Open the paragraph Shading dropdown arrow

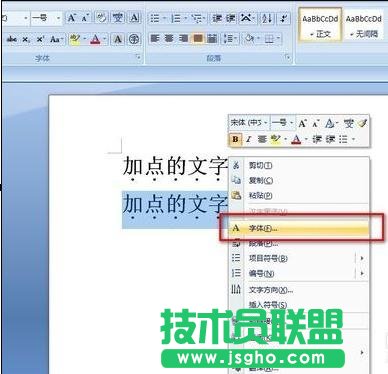point(258,39)
